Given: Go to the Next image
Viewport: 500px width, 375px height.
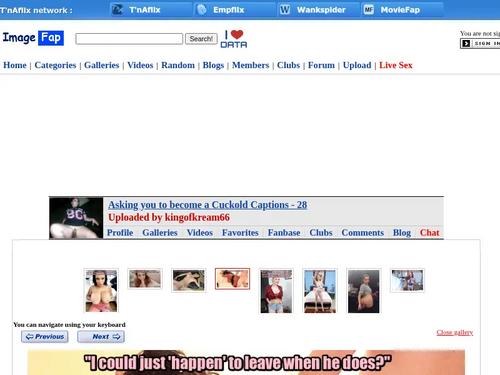Looking at the screenshot, I should 101,337.
